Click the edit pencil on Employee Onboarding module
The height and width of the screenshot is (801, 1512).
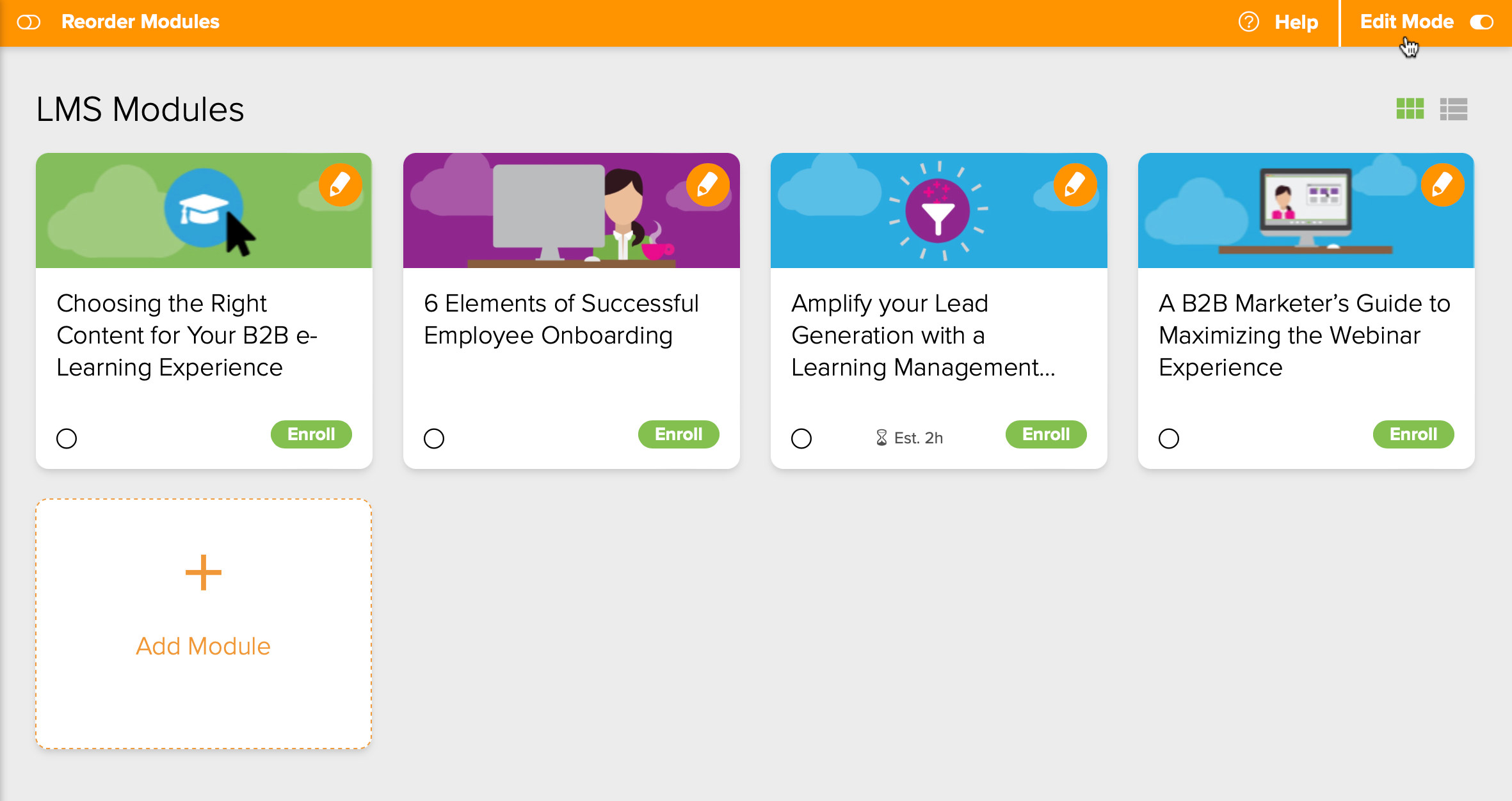707,185
